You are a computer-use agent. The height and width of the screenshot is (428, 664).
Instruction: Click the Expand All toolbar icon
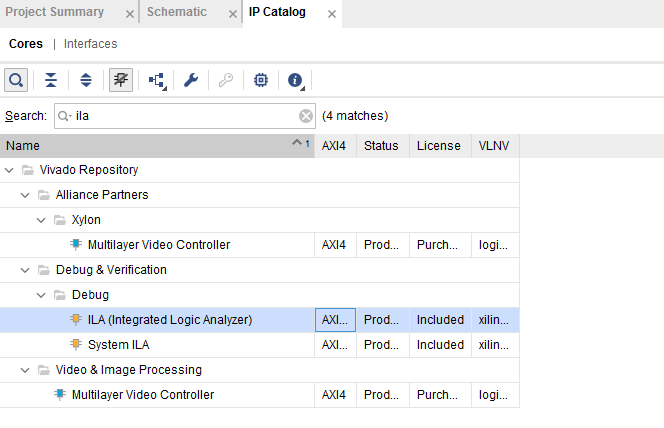[x=85, y=80]
